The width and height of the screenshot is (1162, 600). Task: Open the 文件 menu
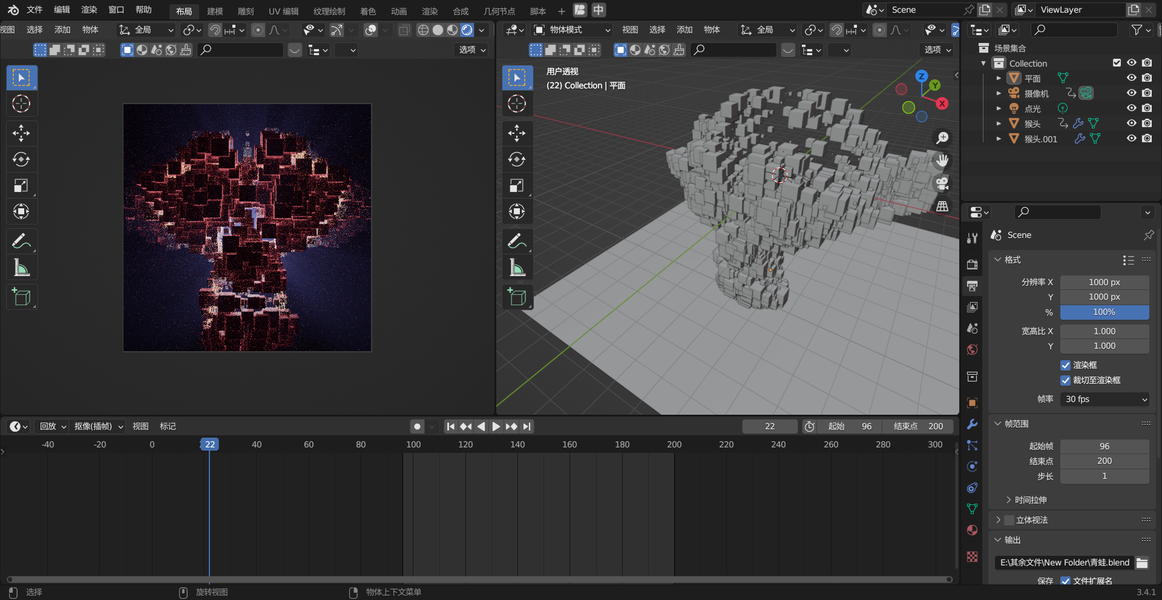click(x=35, y=10)
